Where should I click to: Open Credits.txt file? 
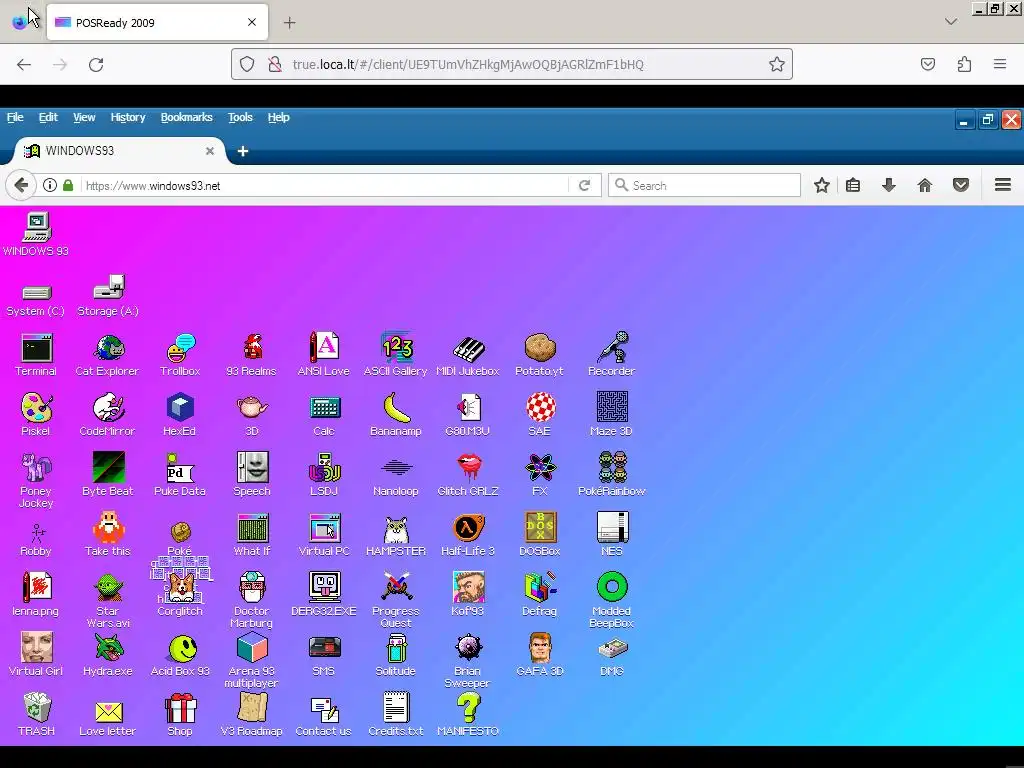(396, 715)
